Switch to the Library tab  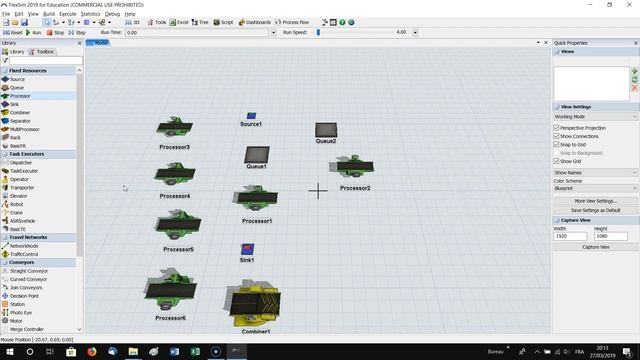(x=13, y=52)
